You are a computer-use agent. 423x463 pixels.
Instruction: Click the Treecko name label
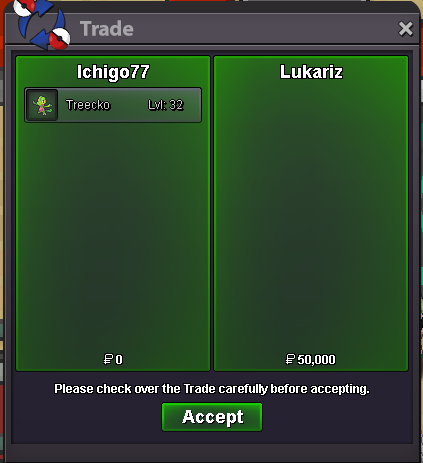88,105
